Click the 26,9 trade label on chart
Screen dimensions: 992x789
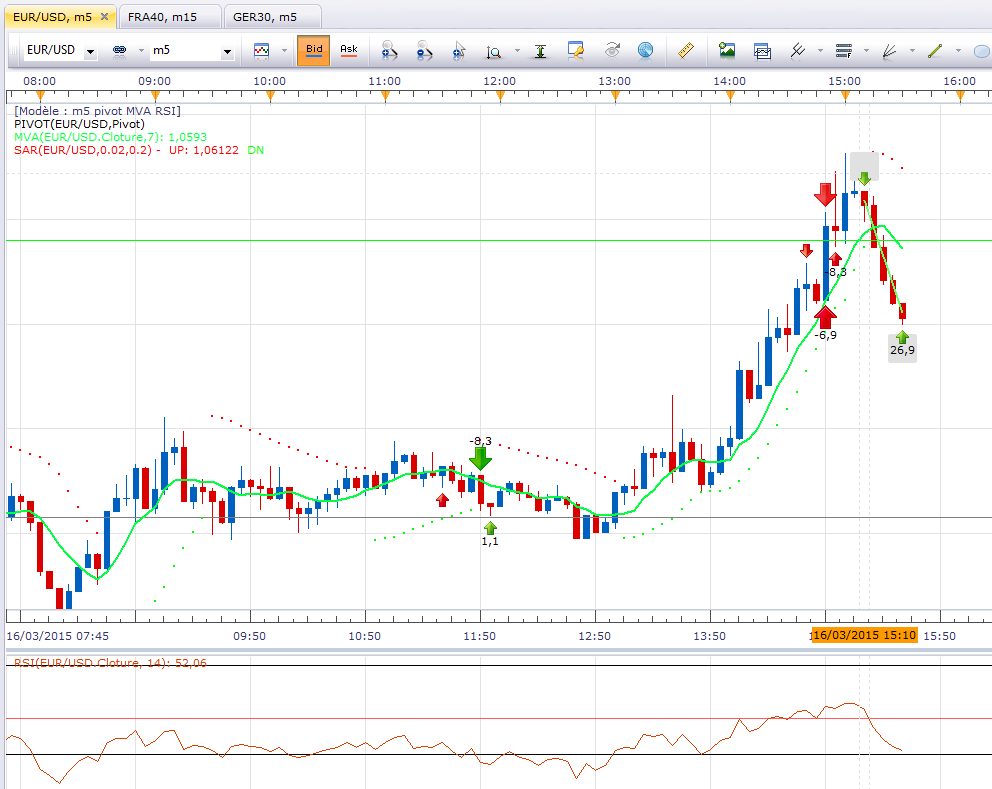902,350
